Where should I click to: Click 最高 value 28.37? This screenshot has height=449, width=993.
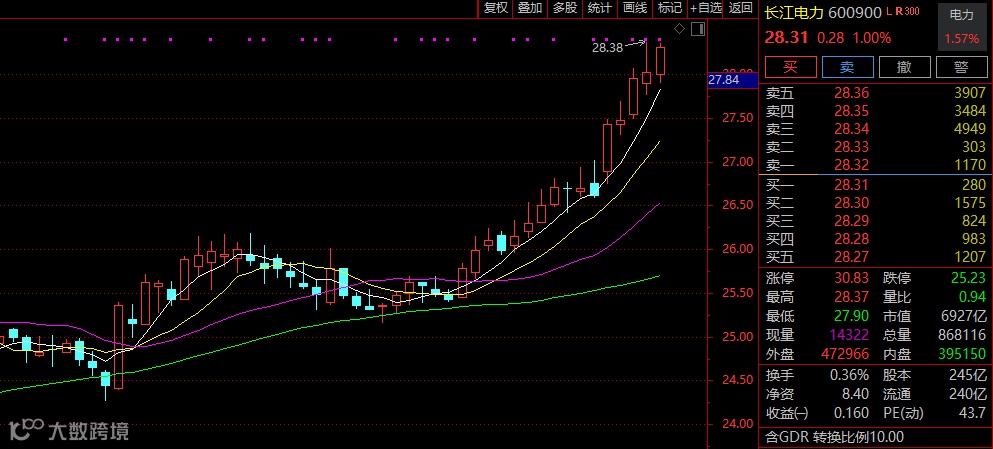pyautogui.click(x=851, y=296)
